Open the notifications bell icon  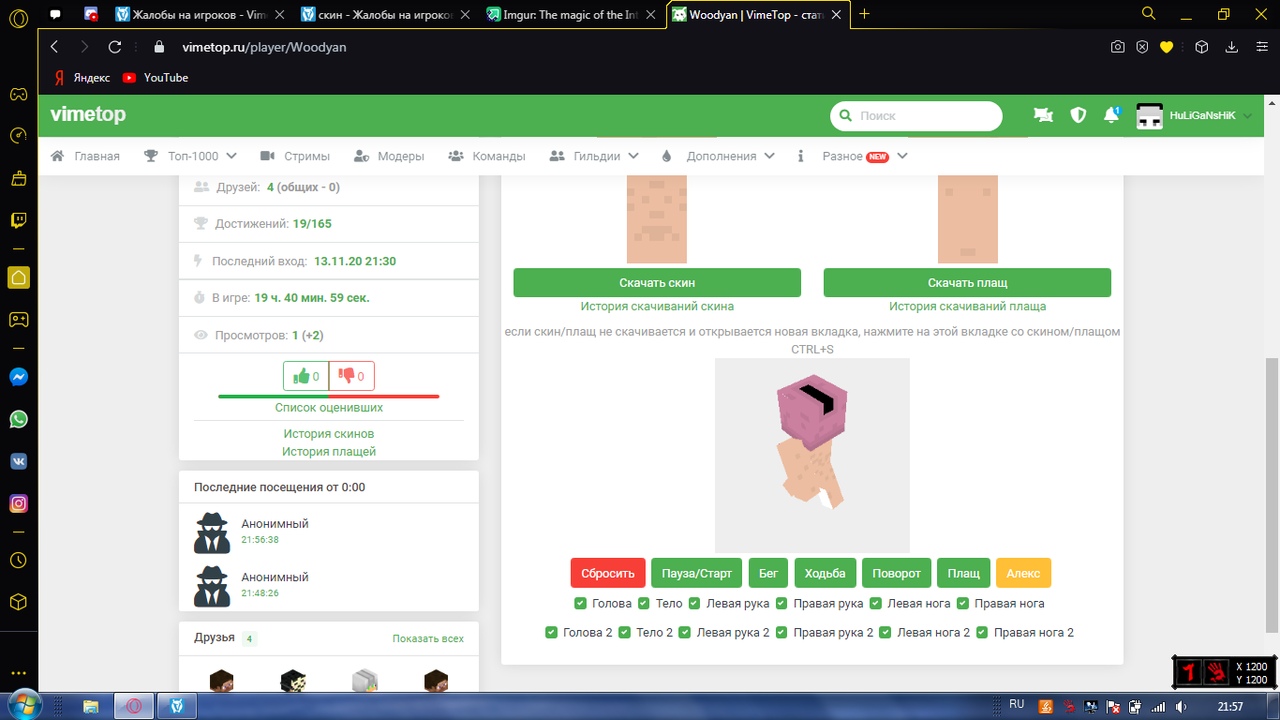[1111, 115]
